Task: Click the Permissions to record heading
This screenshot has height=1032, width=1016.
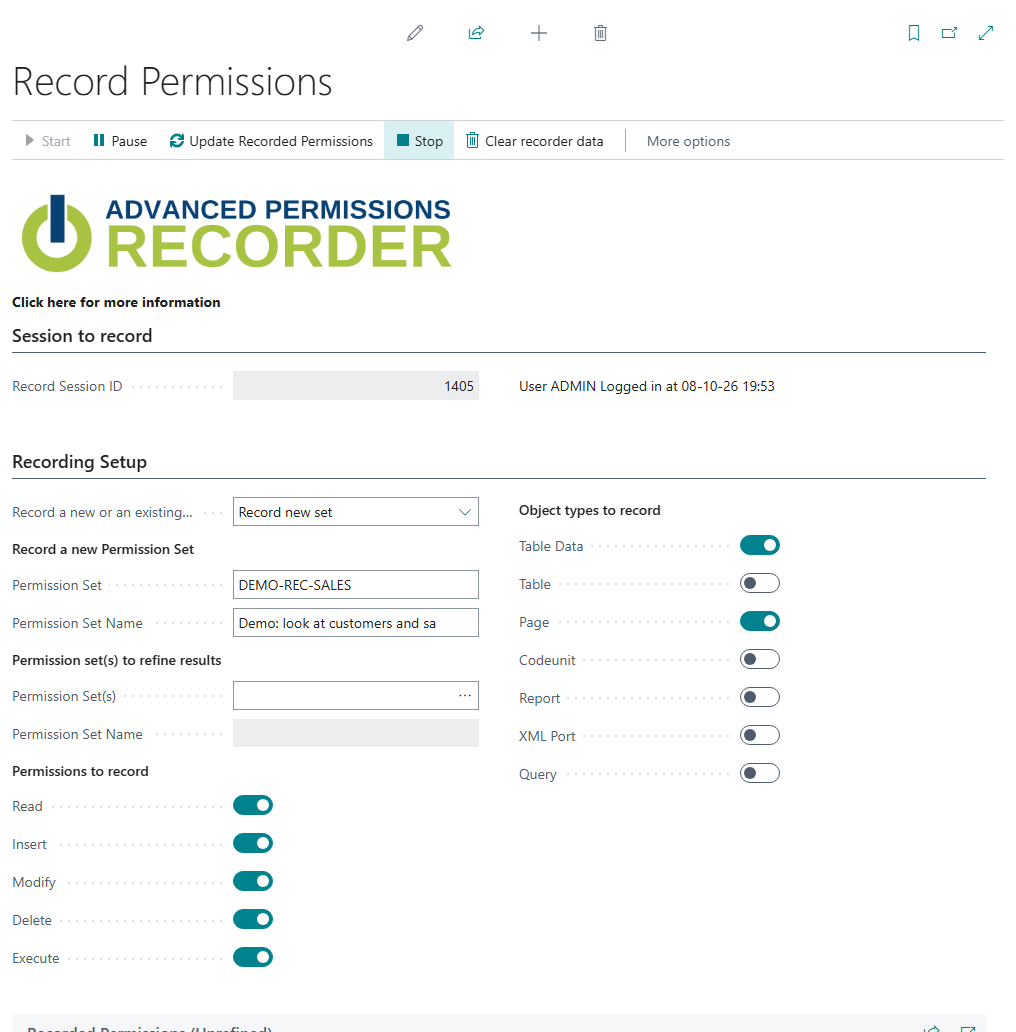Action: pyautogui.click(x=80, y=771)
